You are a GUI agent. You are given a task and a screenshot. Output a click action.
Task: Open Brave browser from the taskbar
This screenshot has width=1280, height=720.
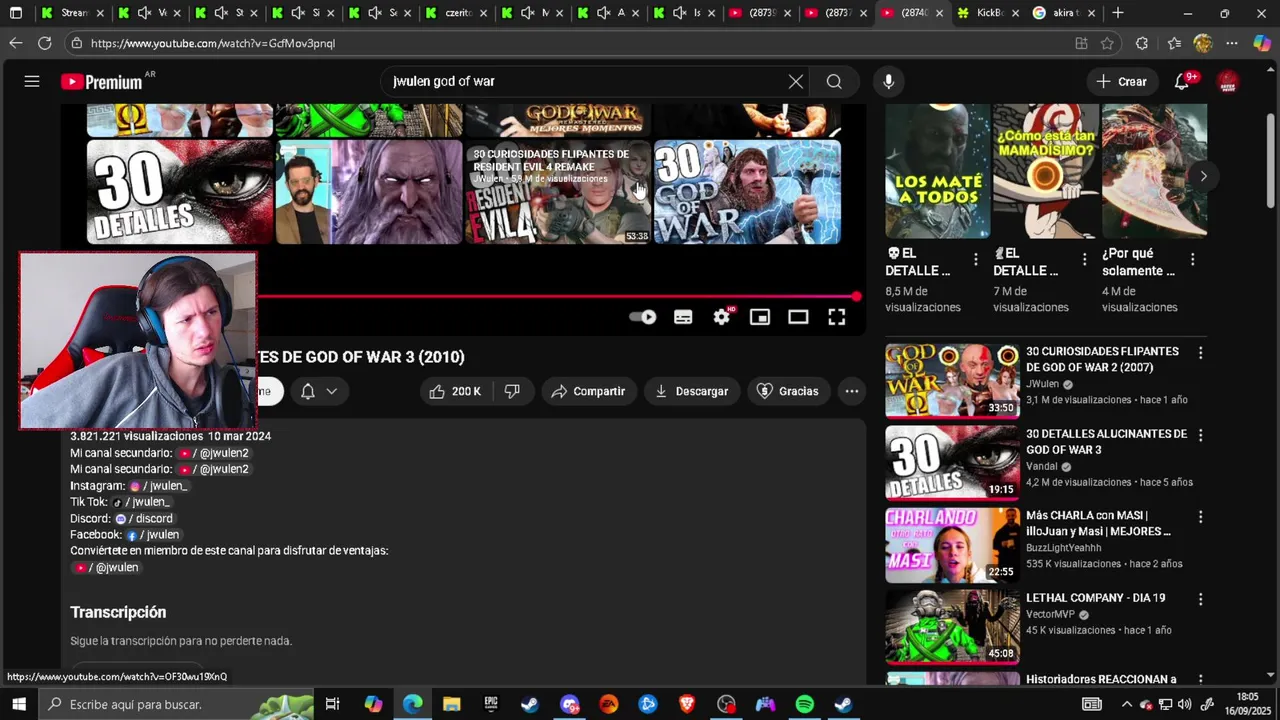click(x=687, y=704)
